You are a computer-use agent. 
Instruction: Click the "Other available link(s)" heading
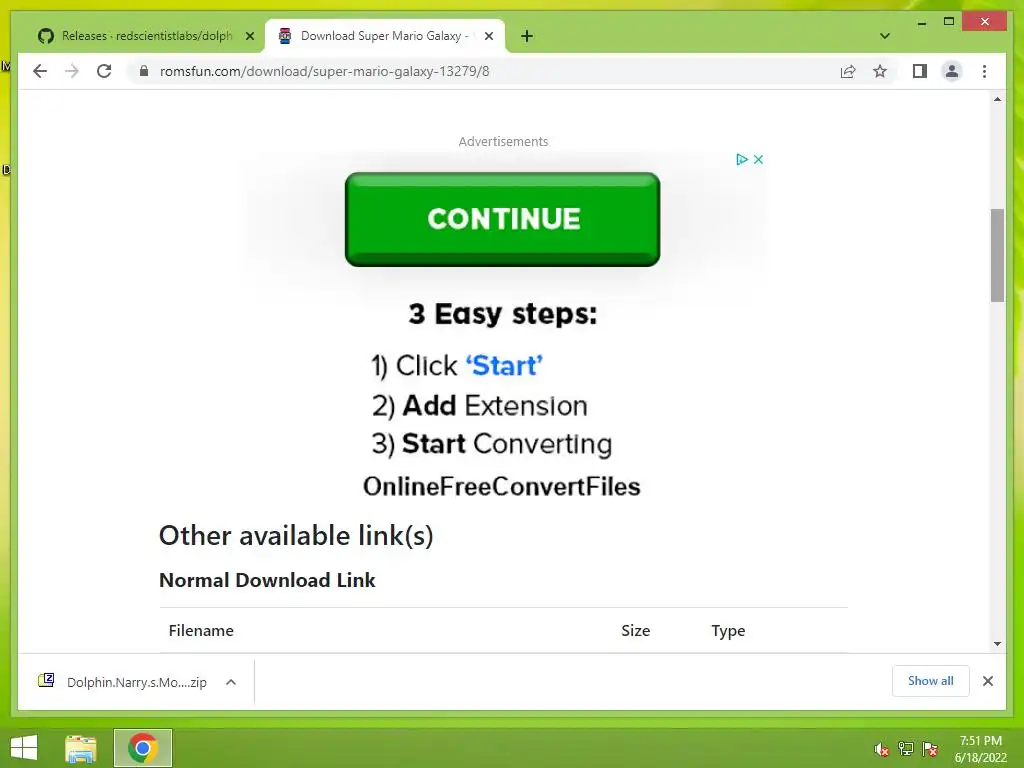pyautogui.click(x=296, y=536)
